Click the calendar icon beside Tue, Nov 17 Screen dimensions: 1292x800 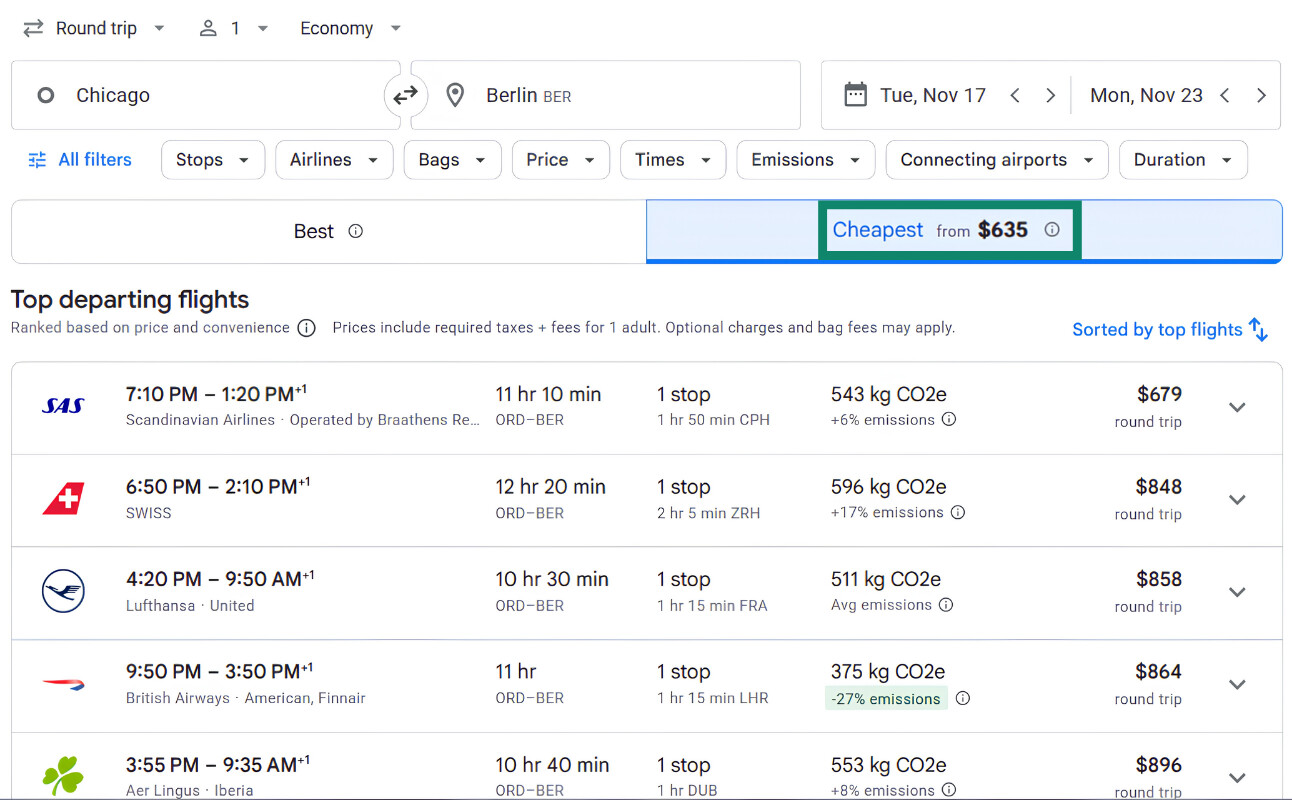point(855,96)
